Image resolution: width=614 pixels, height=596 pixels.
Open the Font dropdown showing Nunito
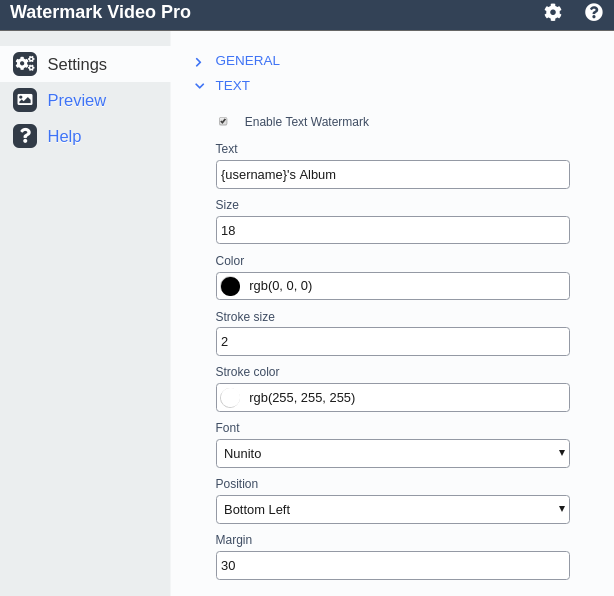pos(392,453)
